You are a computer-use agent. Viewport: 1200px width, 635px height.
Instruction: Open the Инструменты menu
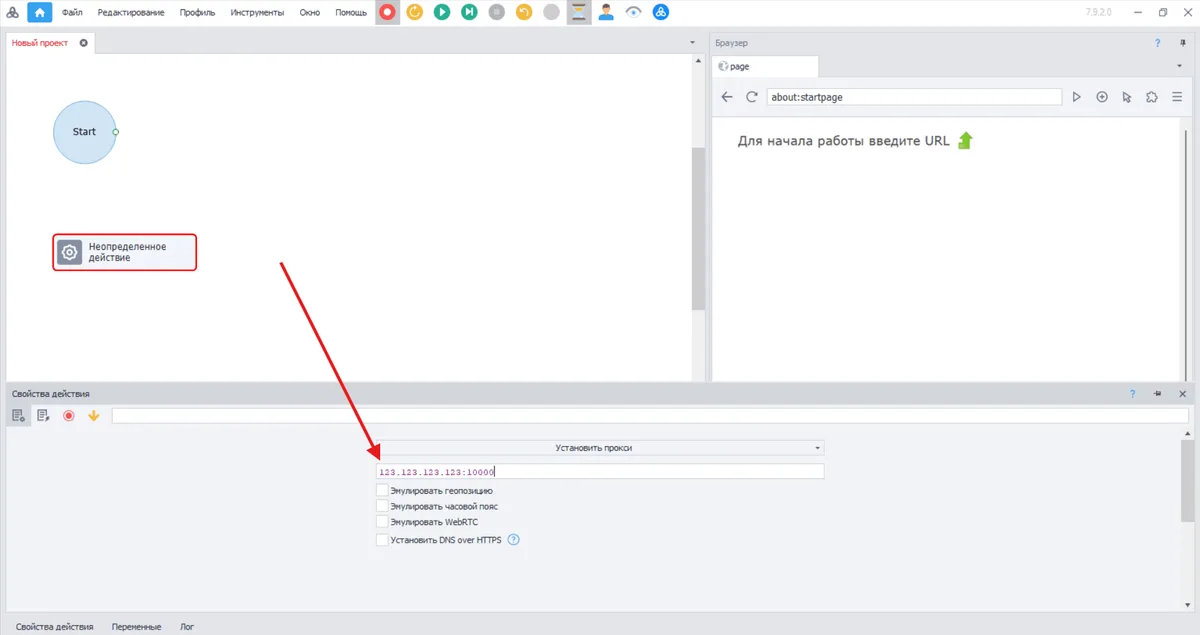tap(257, 13)
